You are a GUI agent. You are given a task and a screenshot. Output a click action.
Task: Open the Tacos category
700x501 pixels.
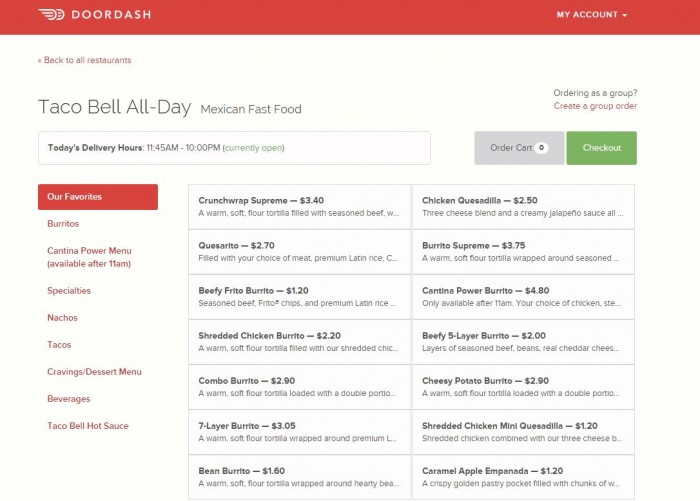(59, 345)
